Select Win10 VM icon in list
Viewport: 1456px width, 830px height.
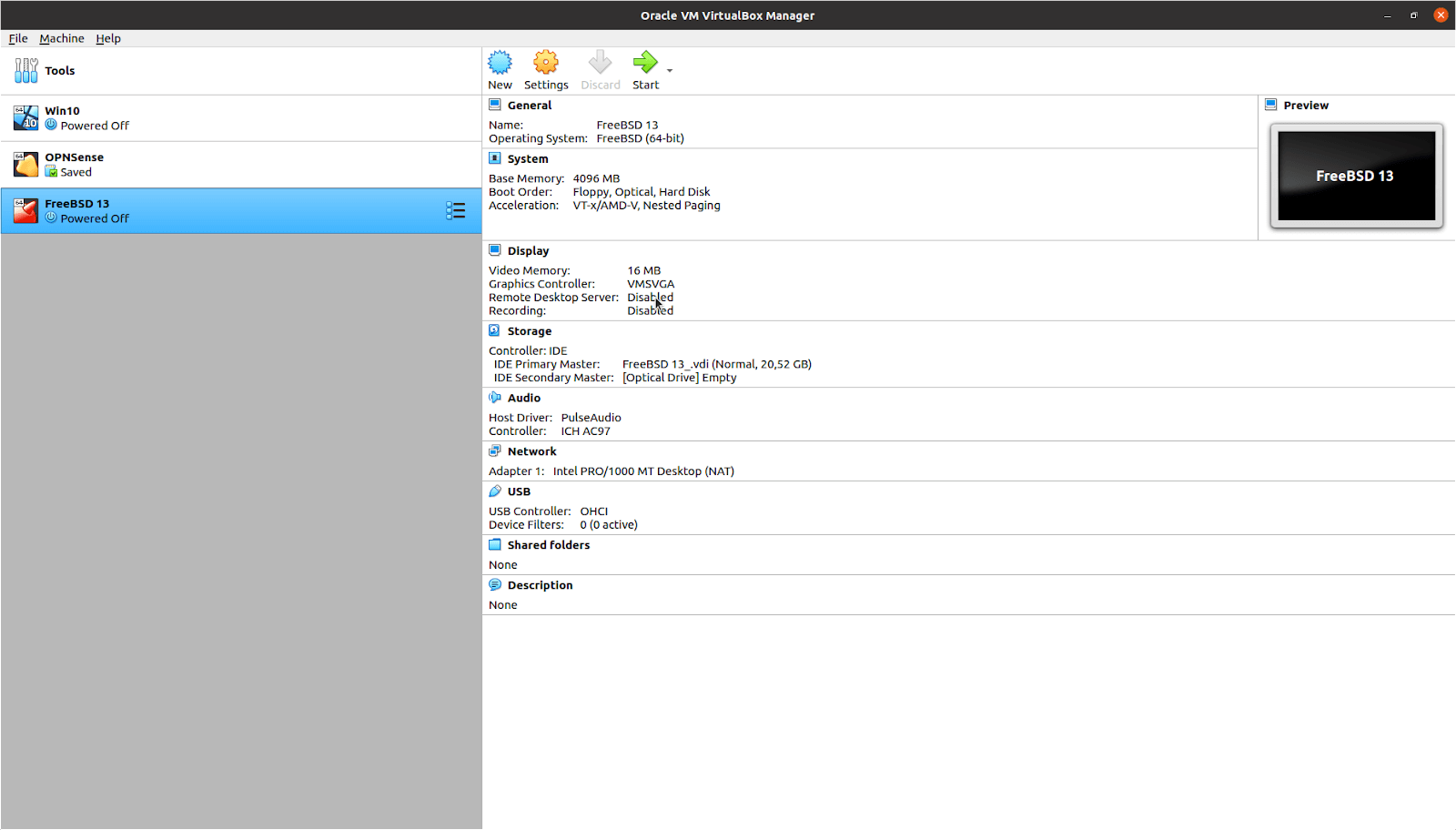point(25,117)
